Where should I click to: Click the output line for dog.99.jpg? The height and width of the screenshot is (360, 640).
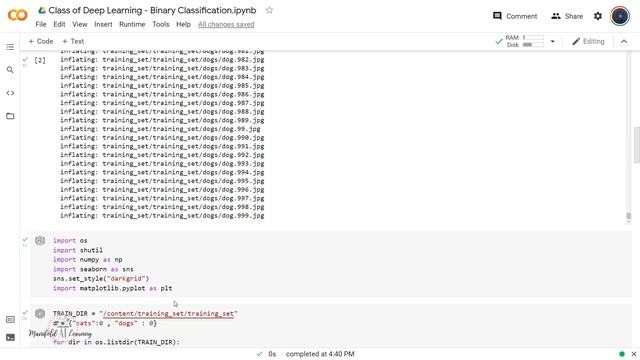click(x=160, y=129)
